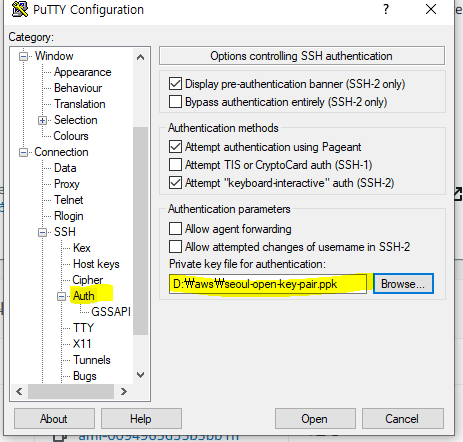Click the vertical scrollbar thumb of category tree
Viewport: 463px width, 442px height.
[x=141, y=231]
